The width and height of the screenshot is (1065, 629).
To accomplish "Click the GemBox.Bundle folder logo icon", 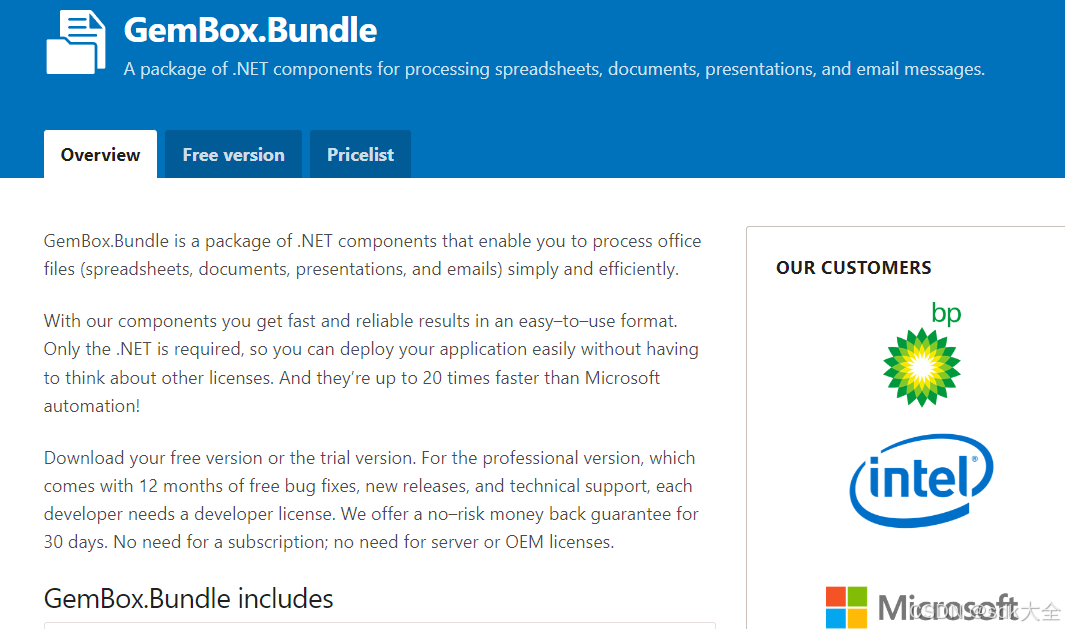I will coord(75,42).
